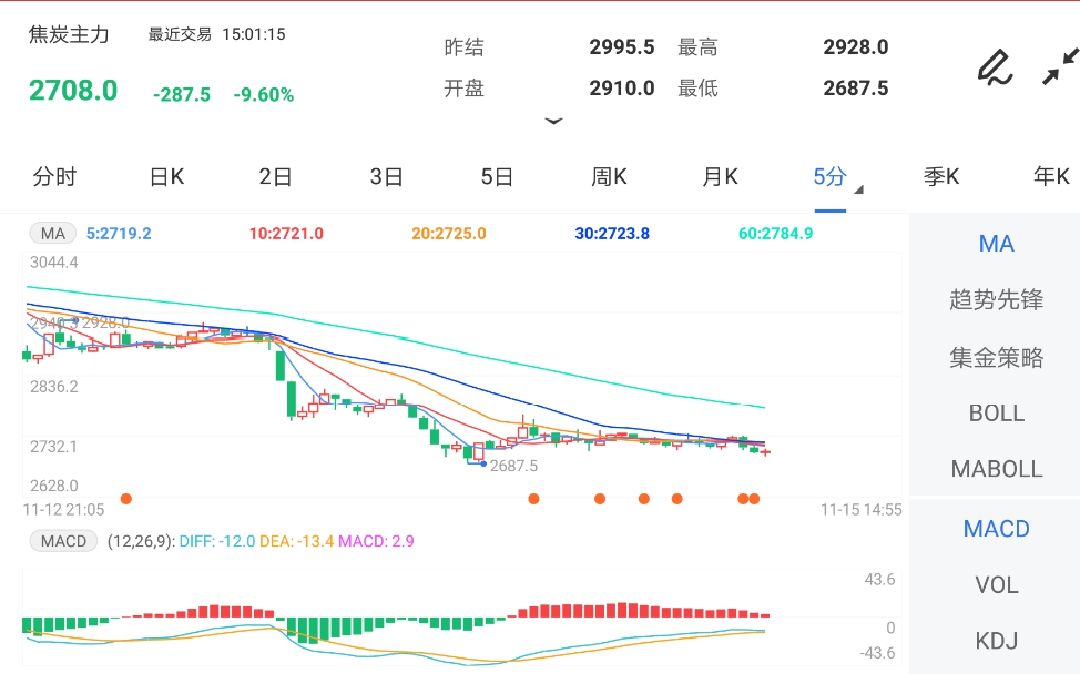
Task: Click the orange event dot below 2687.5 label
Action: 534,498
